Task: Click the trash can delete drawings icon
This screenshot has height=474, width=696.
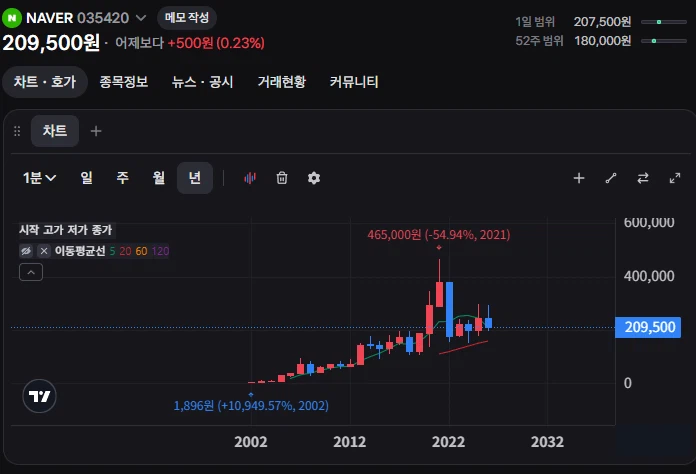Action: point(282,178)
